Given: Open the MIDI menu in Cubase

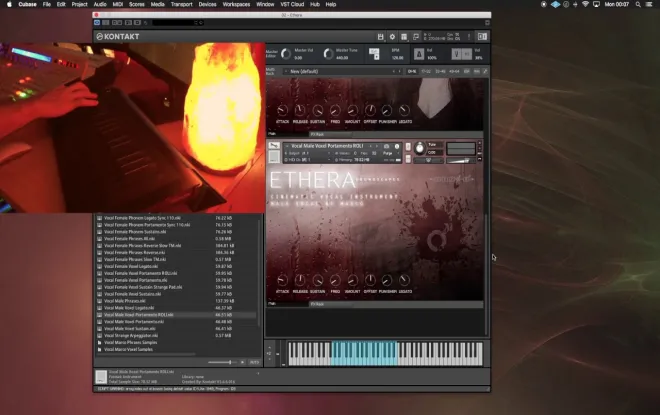Looking at the screenshot, I should pyautogui.click(x=118, y=4).
